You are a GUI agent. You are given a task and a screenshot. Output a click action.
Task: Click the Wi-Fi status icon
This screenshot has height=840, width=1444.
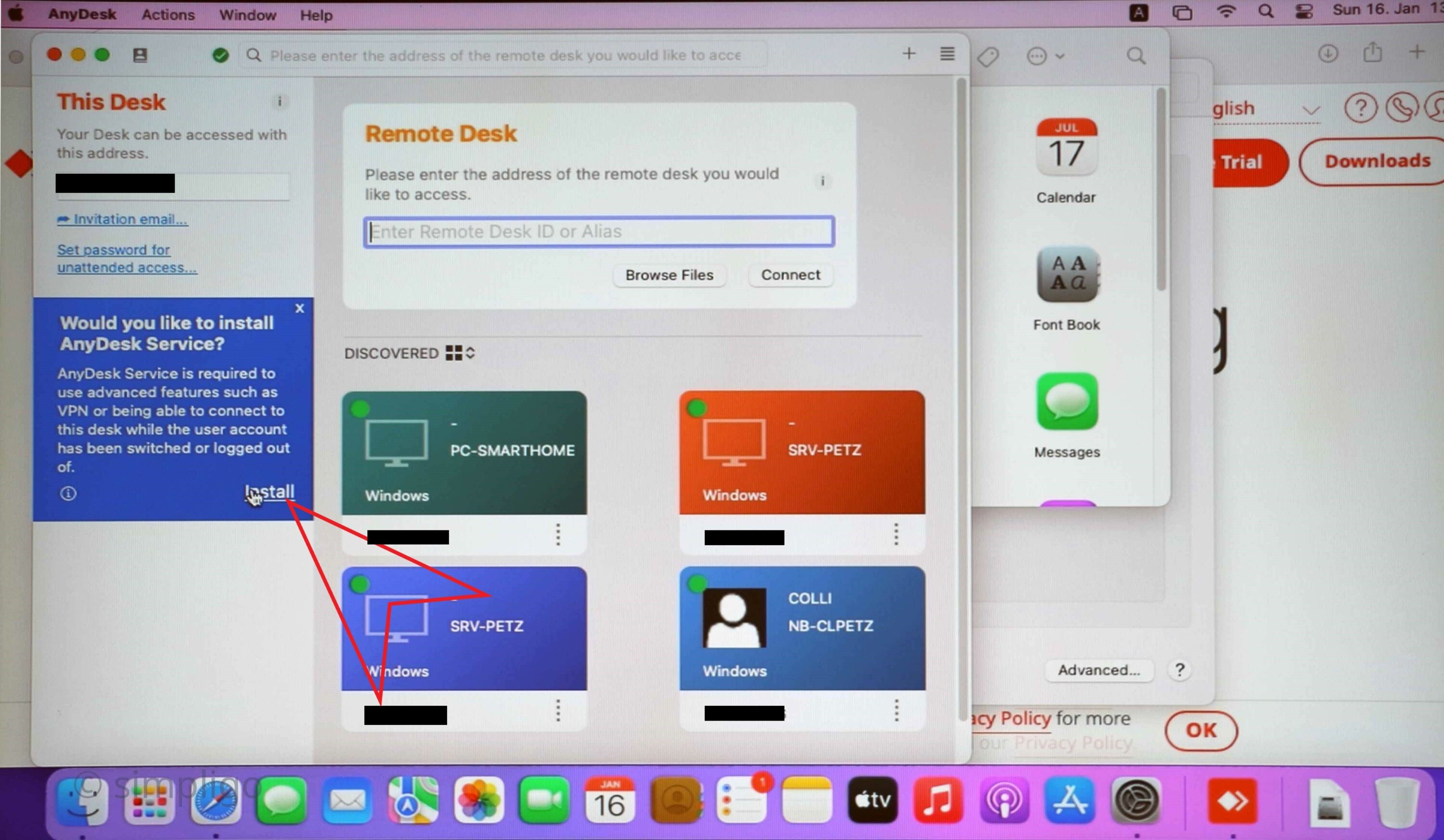click(x=1225, y=12)
